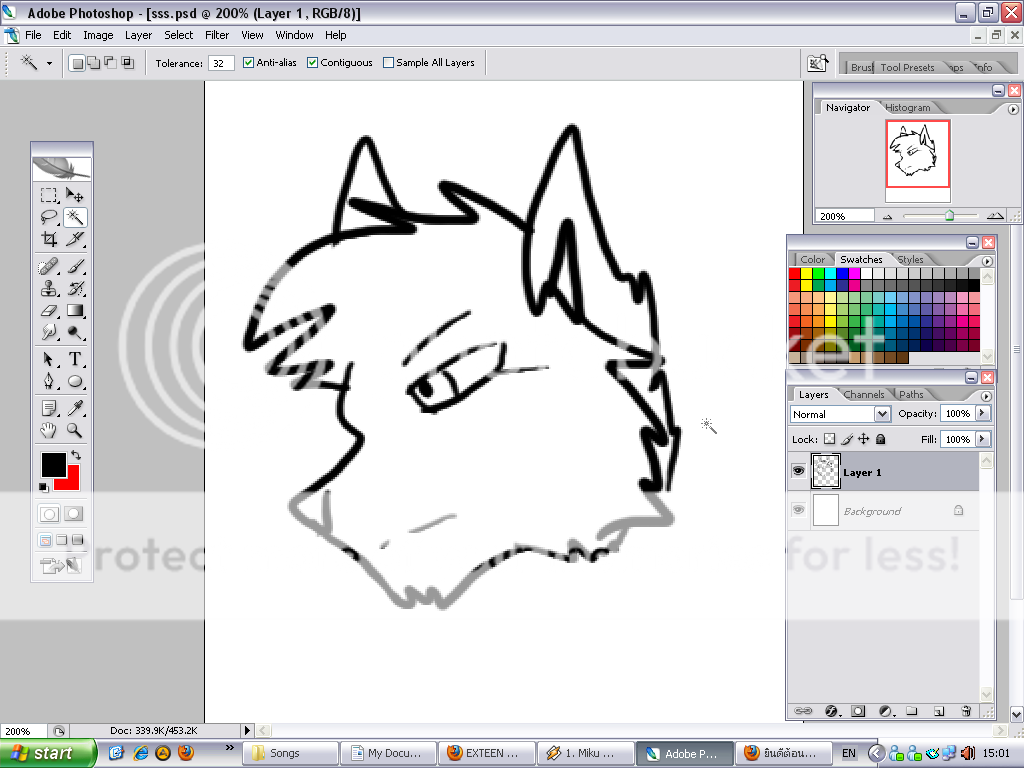Screen dimensions: 1024x768
Task: Toggle the Contiguous checkbox
Action: click(x=312, y=63)
